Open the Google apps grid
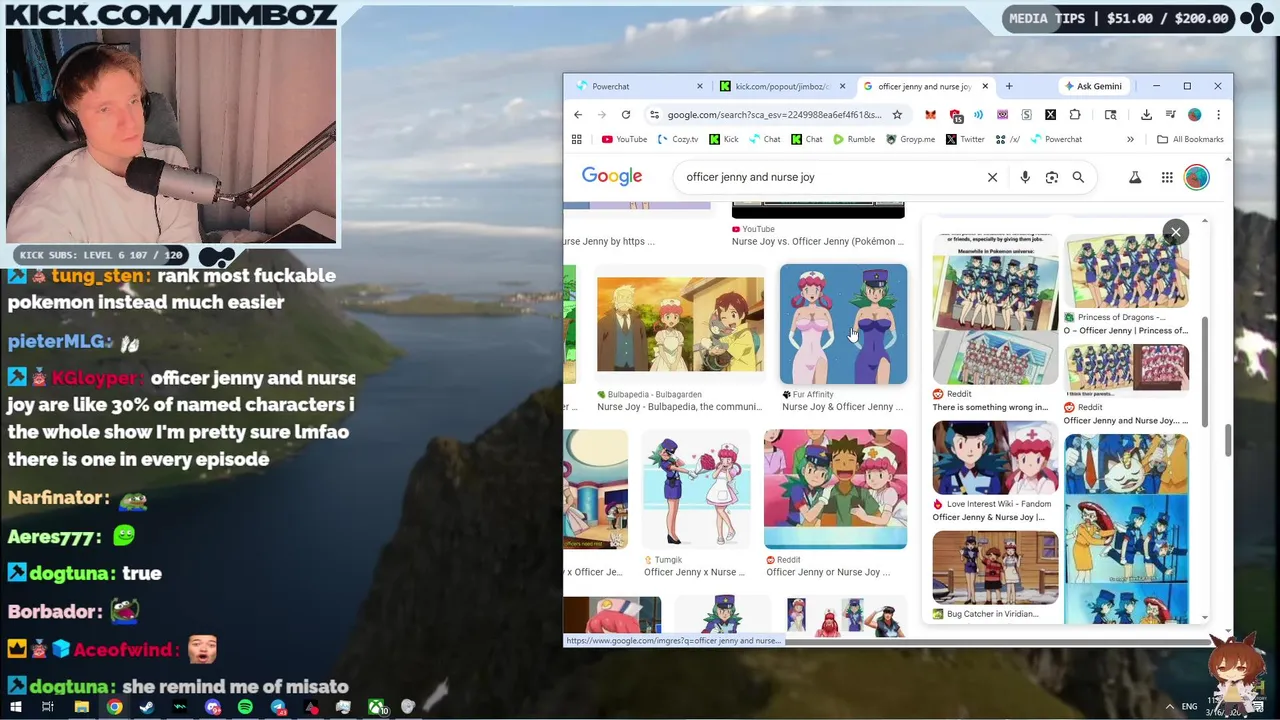The image size is (1280, 720). 1167,177
